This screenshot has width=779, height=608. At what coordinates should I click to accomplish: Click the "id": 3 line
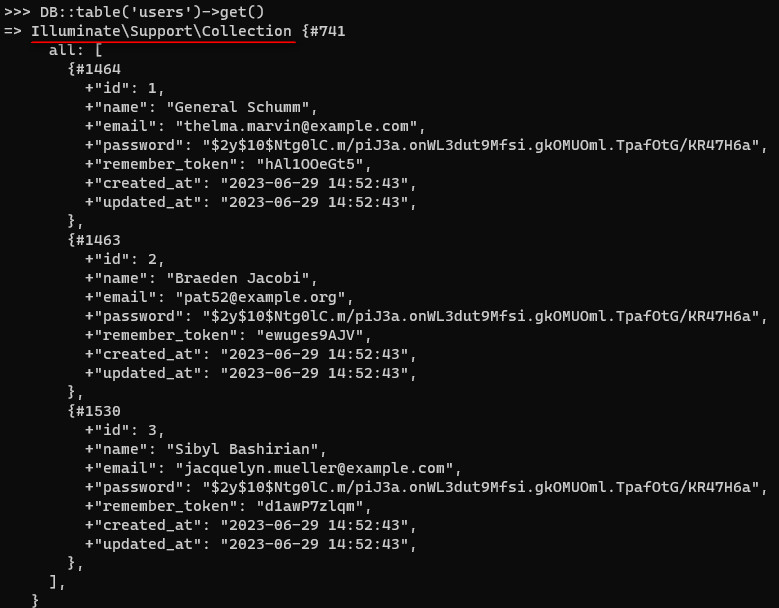point(124,430)
